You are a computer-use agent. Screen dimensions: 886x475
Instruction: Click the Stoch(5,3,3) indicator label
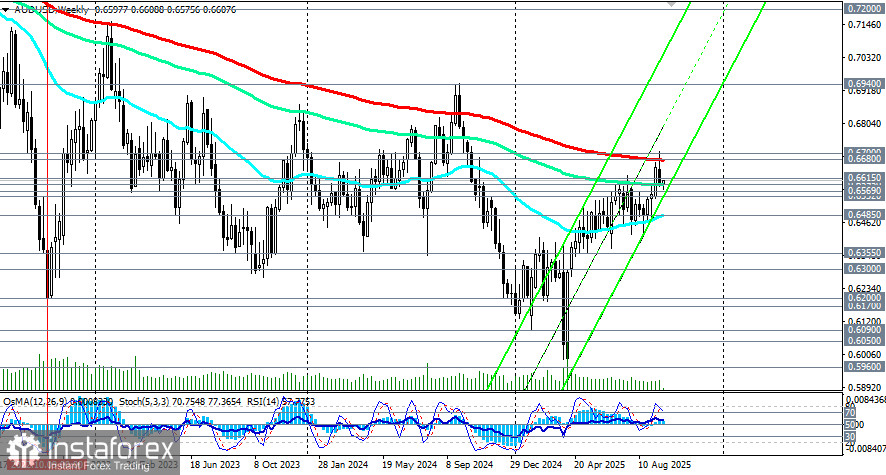pos(144,402)
